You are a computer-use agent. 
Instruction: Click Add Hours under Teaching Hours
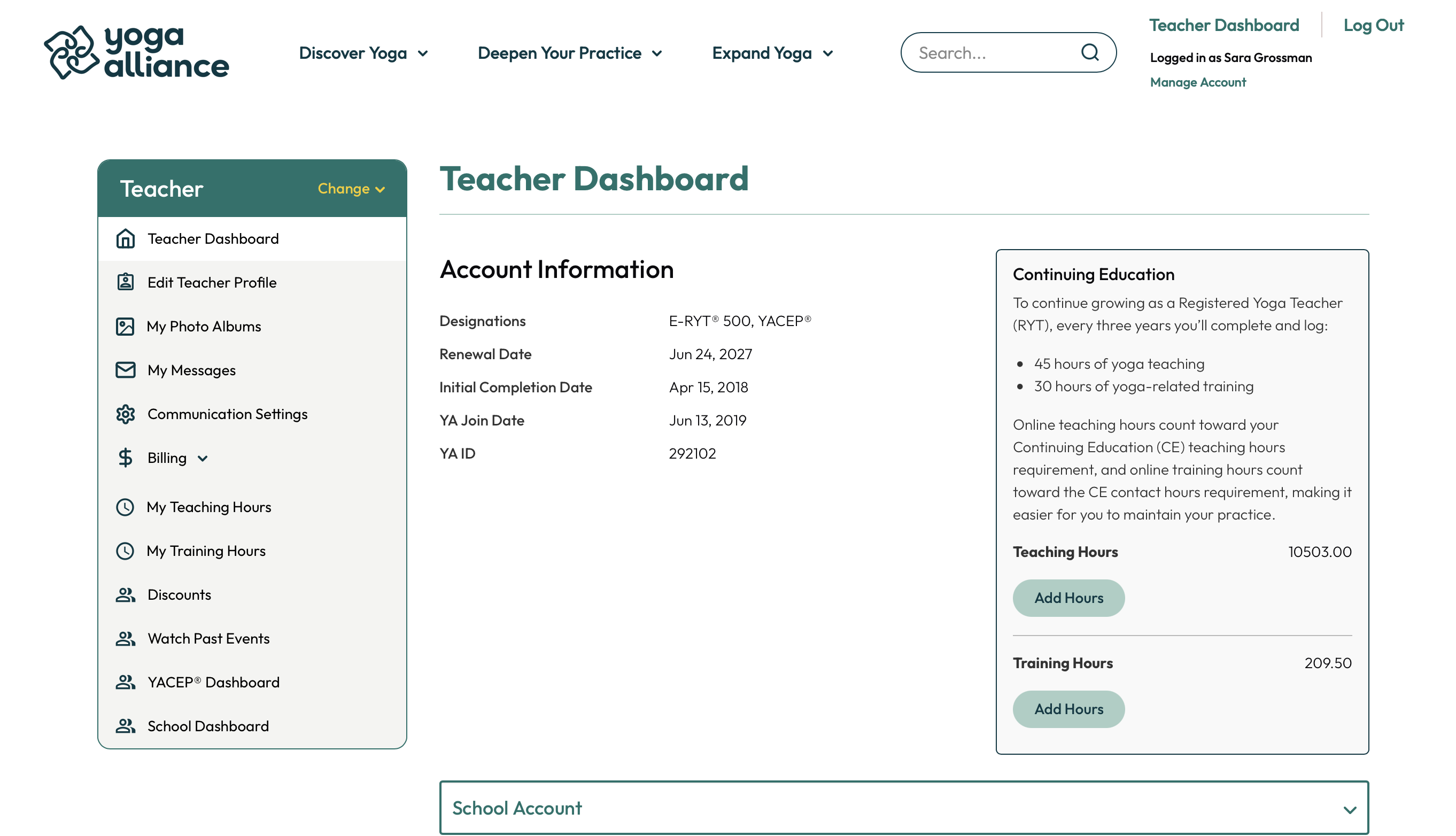pyautogui.click(x=1068, y=598)
